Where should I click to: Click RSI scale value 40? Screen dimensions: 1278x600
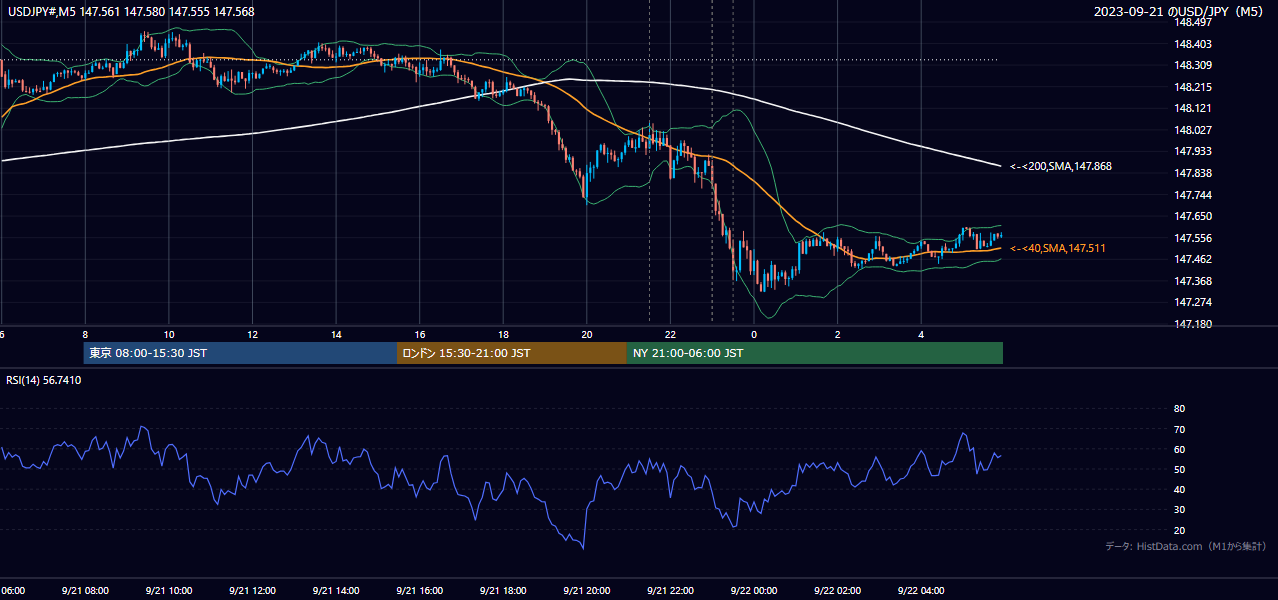tap(1179, 490)
